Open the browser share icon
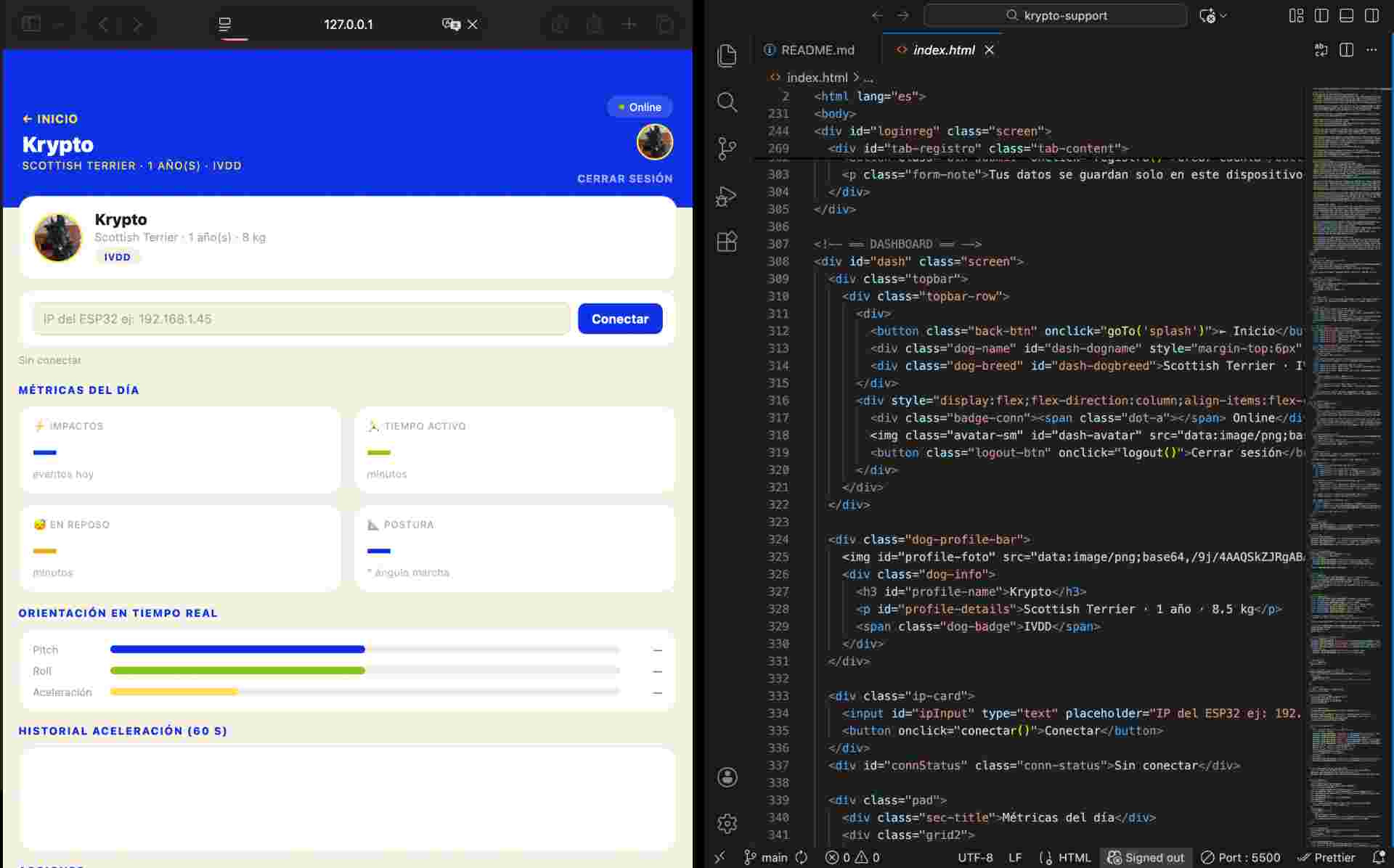The width and height of the screenshot is (1394, 868). [594, 25]
